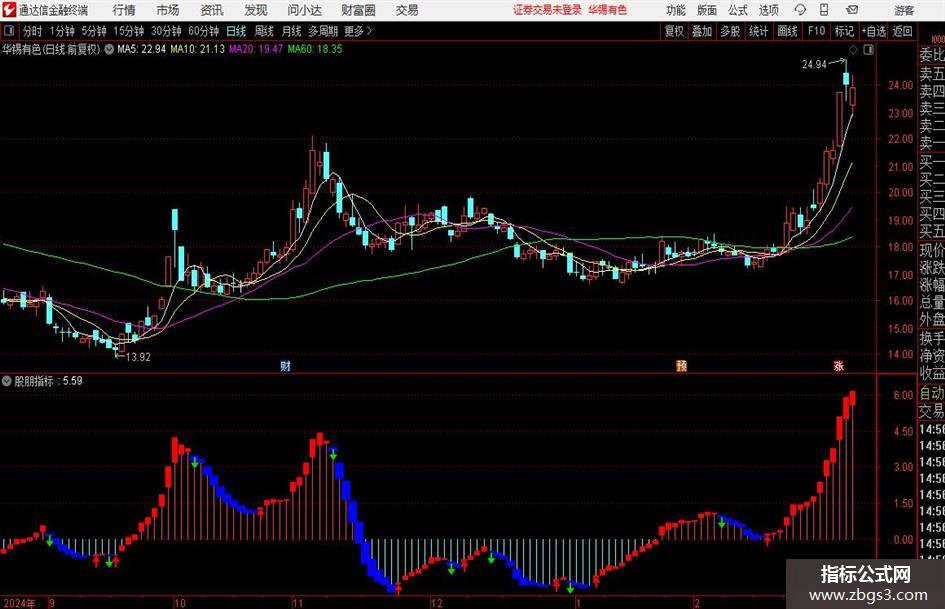Open the 发现 menu
This screenshot has height=609, width=945.
256,10
